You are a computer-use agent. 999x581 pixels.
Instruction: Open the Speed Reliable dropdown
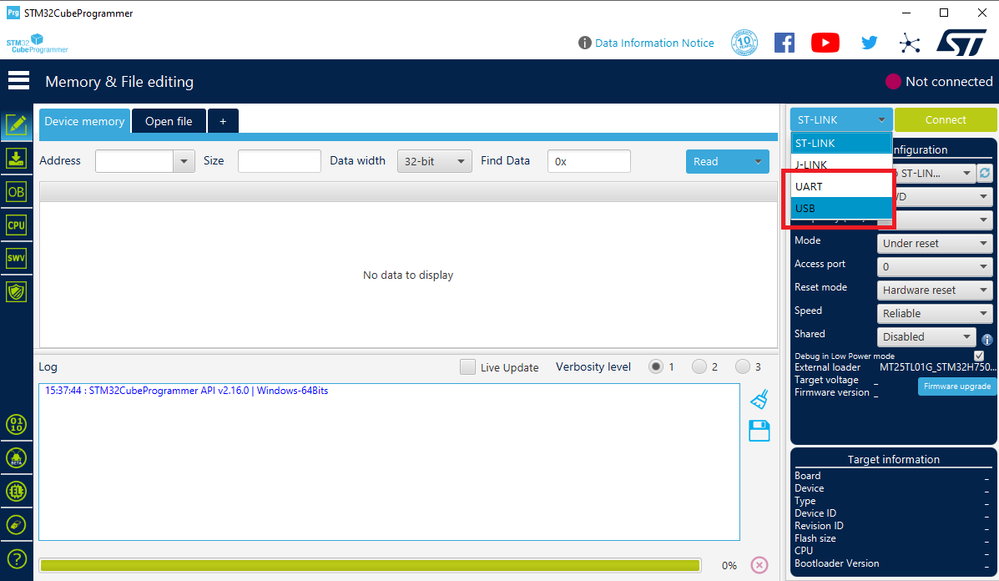935,313
